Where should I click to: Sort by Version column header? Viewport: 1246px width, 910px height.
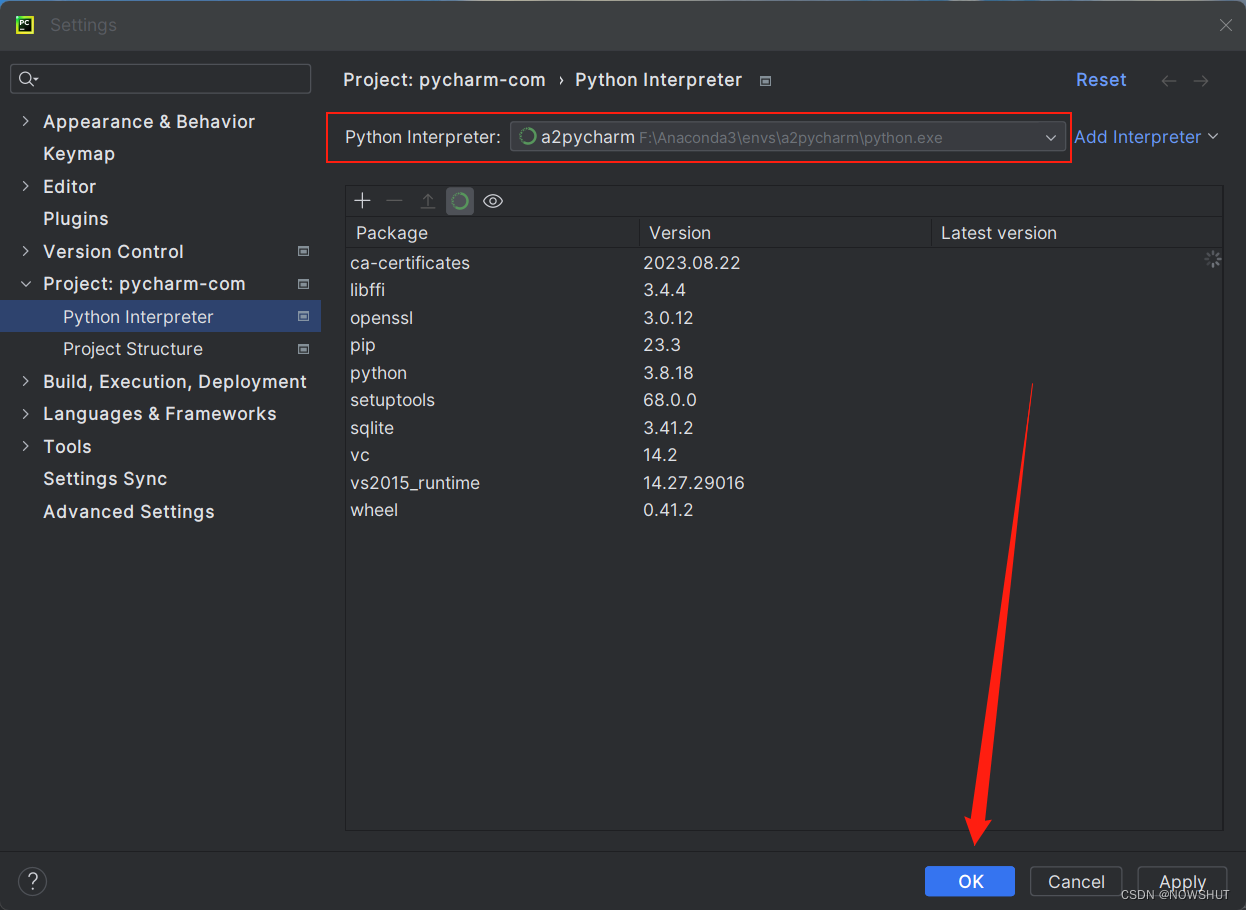[785, 233]
